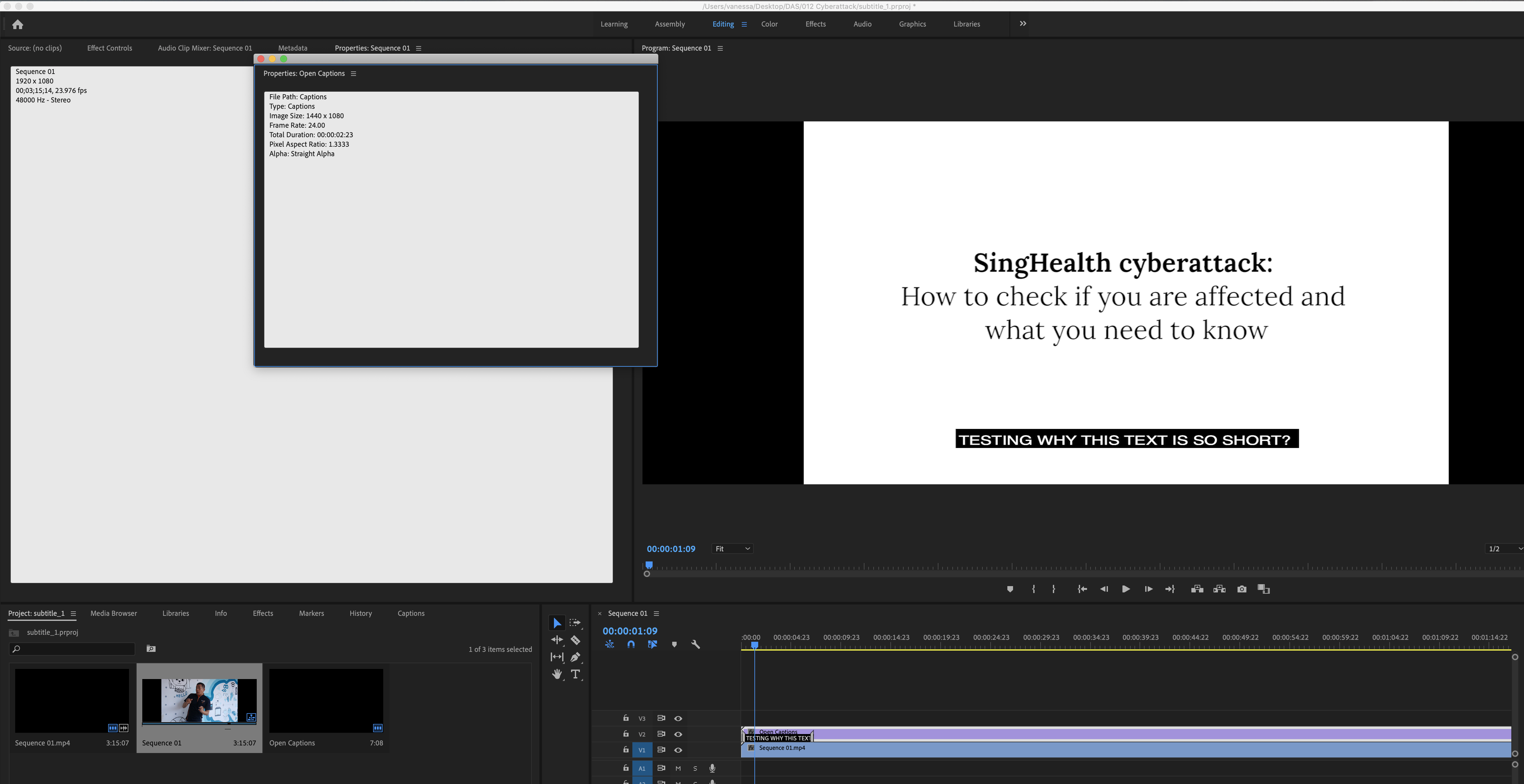Open the Fit zoom level dropdown
Image resolution: width=1524 pixels, height=784 pixels.
732,548
